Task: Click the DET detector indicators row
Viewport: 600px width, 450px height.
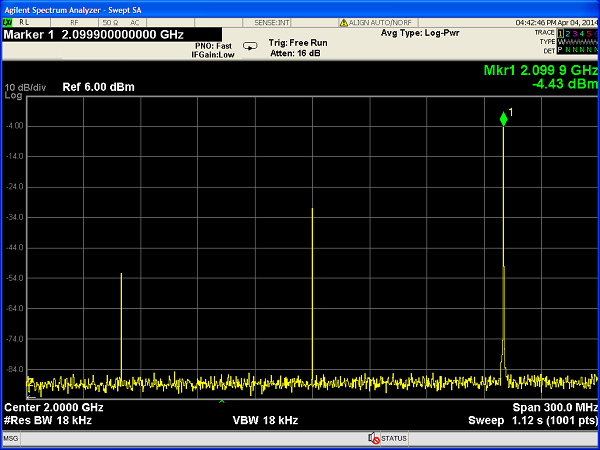Action: tap(574, 49)
